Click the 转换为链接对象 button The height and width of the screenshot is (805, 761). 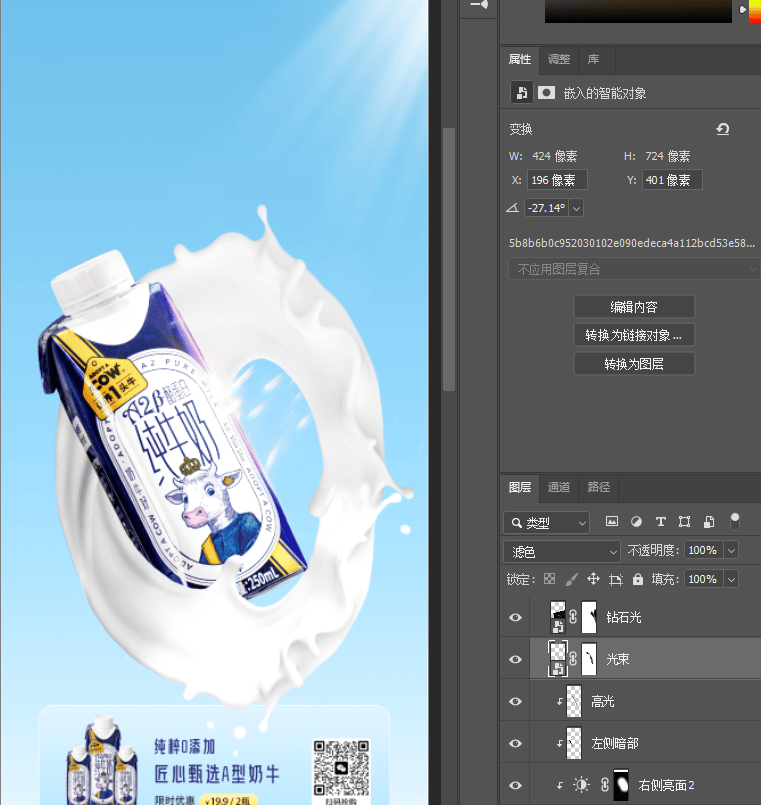634,335
